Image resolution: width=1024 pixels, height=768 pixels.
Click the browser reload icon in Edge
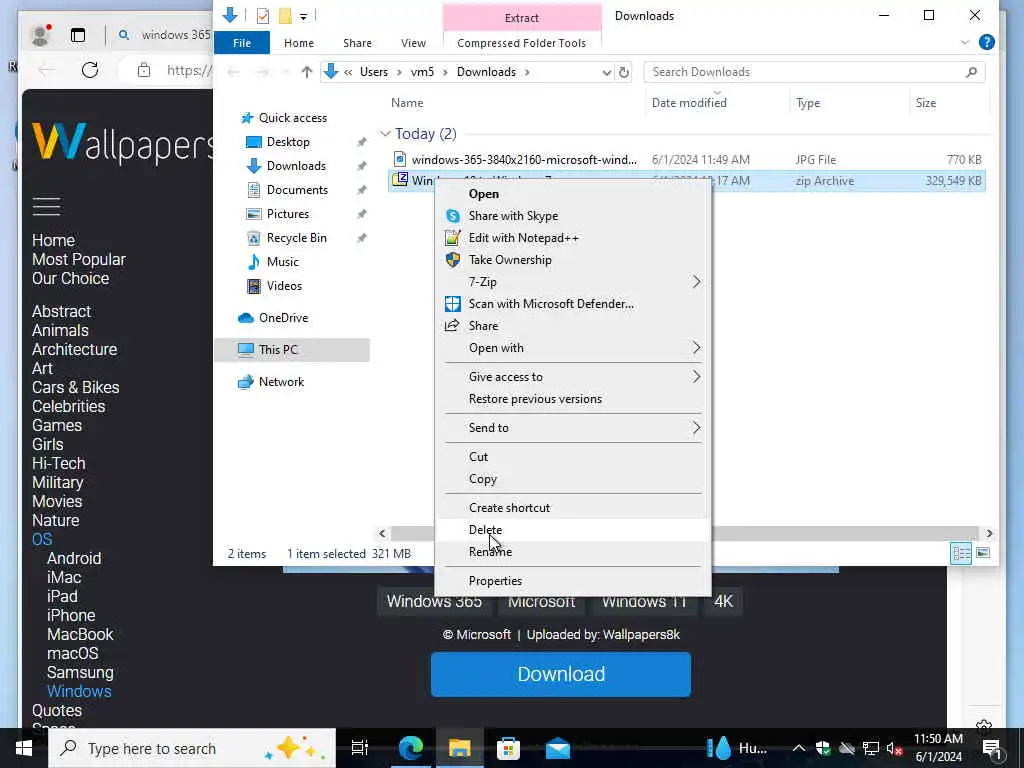pyautogui.click(x=90, y=70)
